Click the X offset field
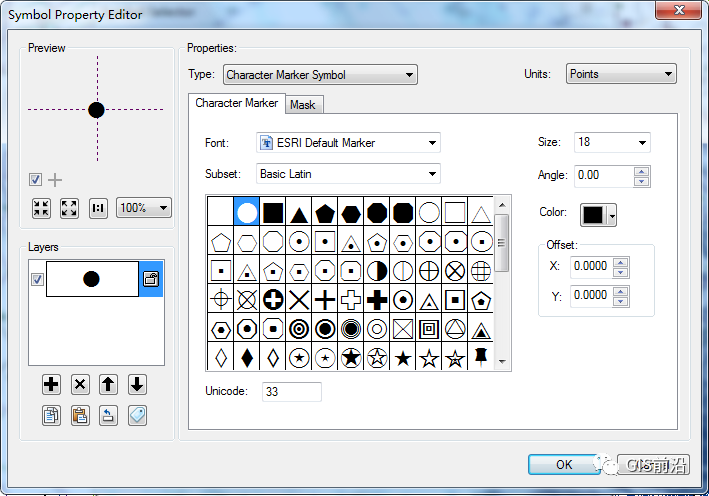Screen dimensions: 709x496 click(591, 266)
